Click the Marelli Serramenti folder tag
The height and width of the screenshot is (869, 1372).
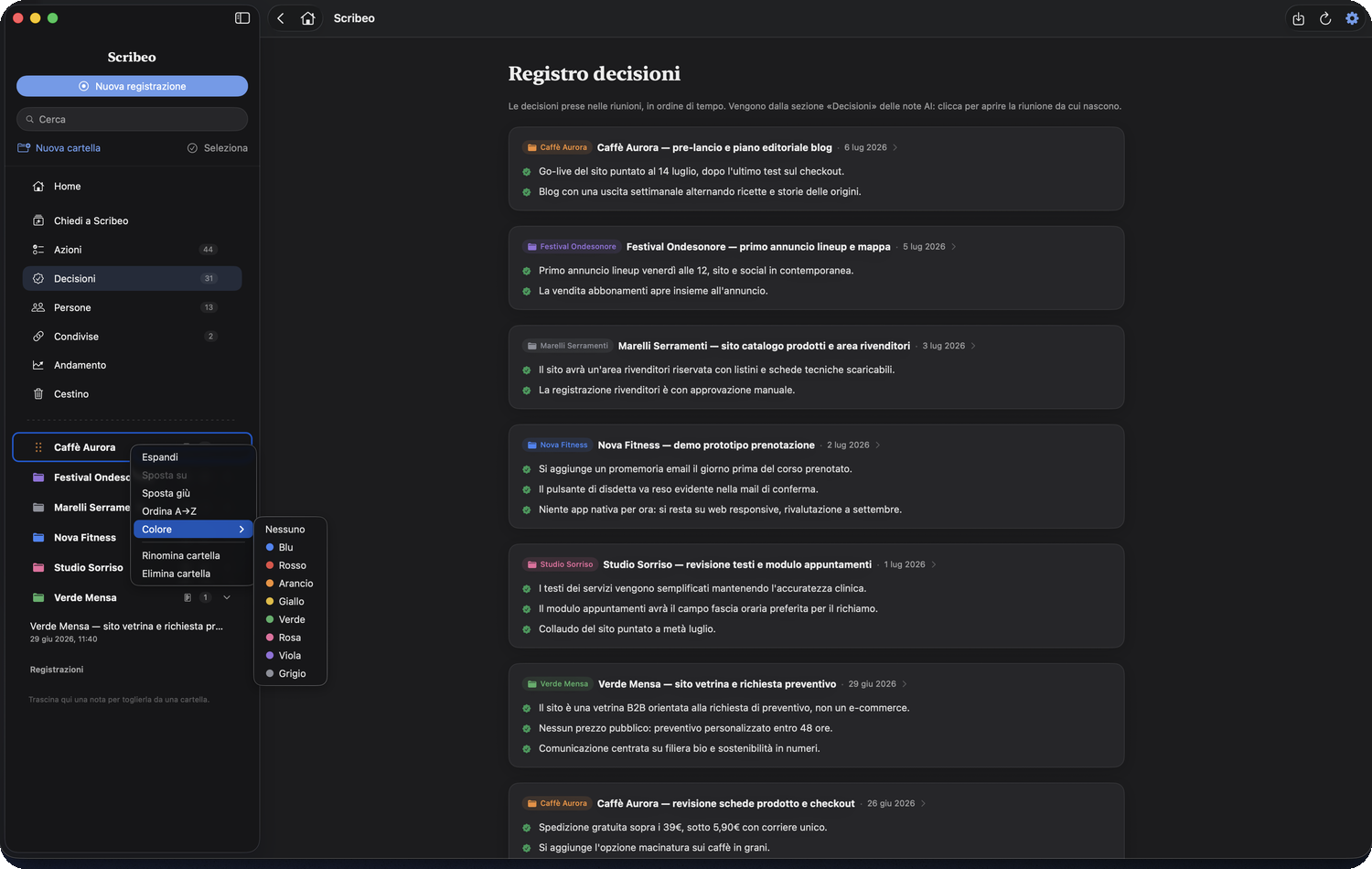[567, 346]
